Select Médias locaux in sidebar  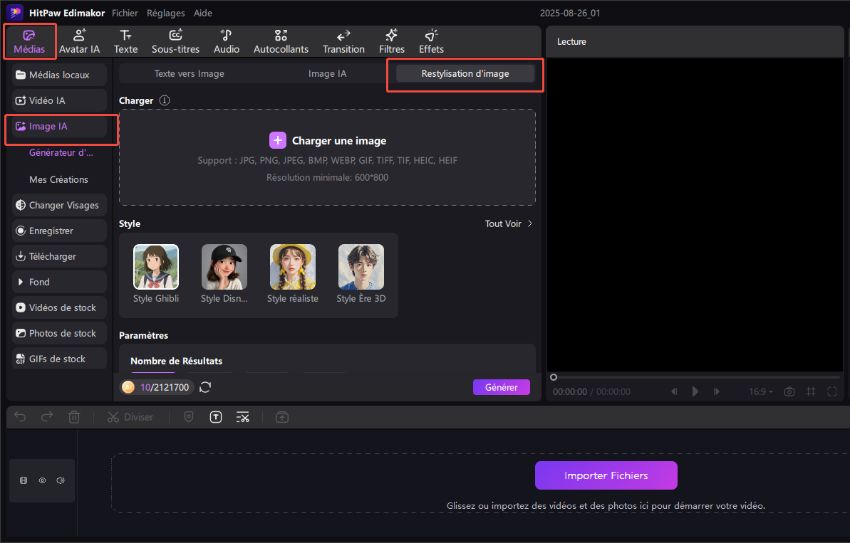point(59,75)
